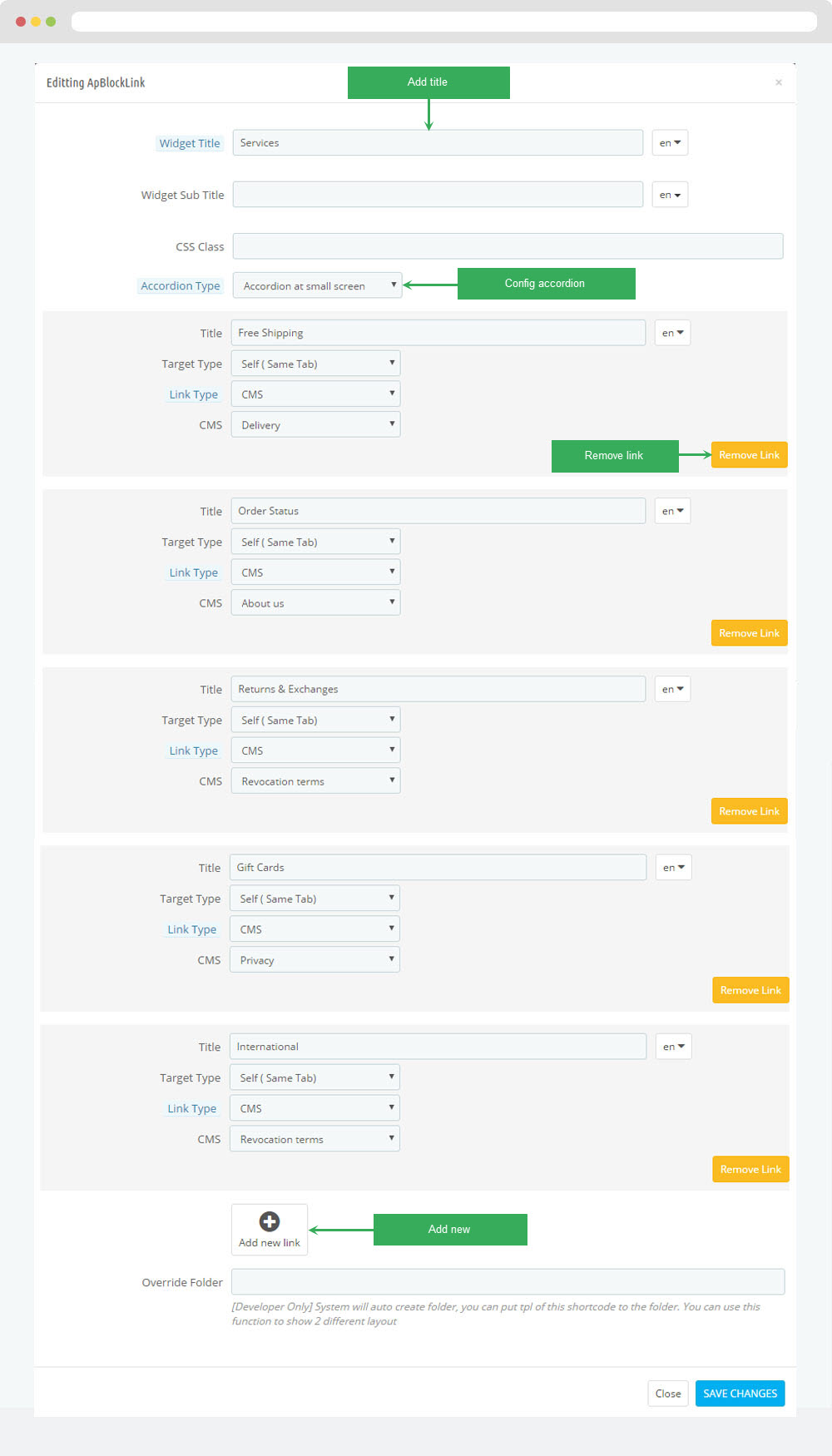Select the Returns & Exchanges title field
This screenshot has width=832, height=1456.
click(x=438, y=689)
